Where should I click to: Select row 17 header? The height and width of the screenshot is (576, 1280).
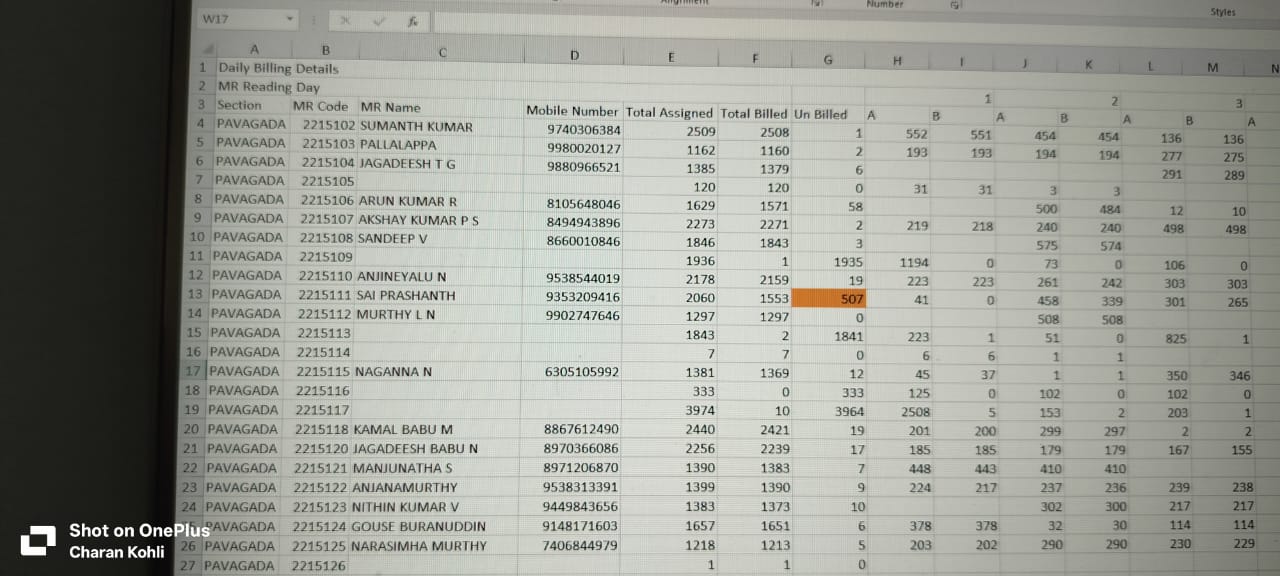point(193,371)
